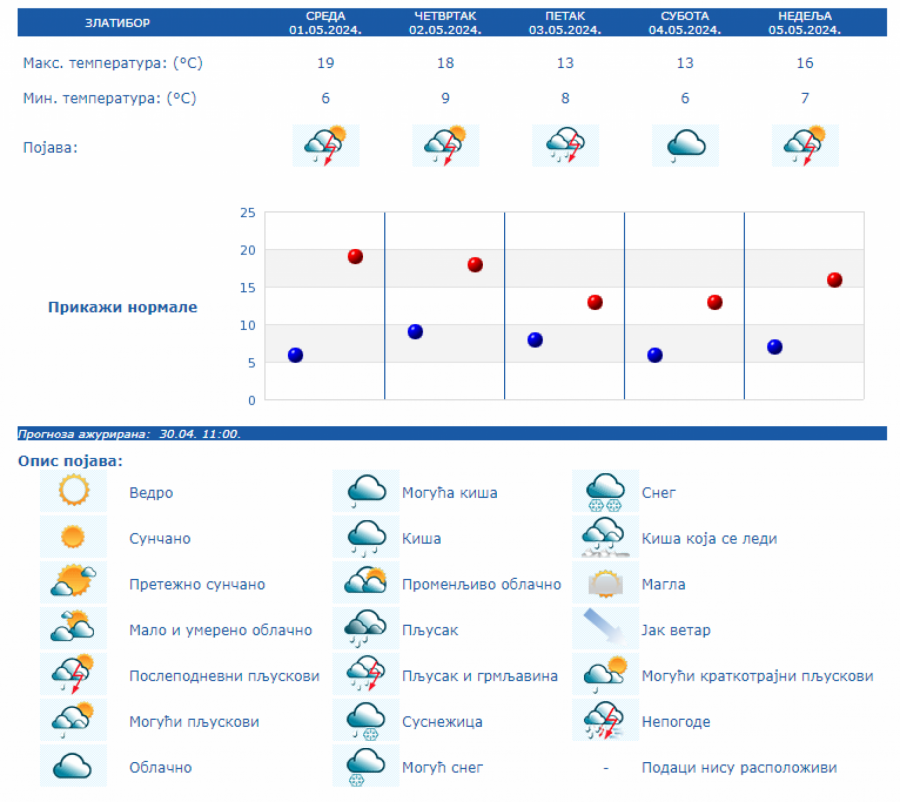Select the НЕДЕЉА 05.05.2024 column header
This screenshot has width=900, height=802.
pos(805,22)
